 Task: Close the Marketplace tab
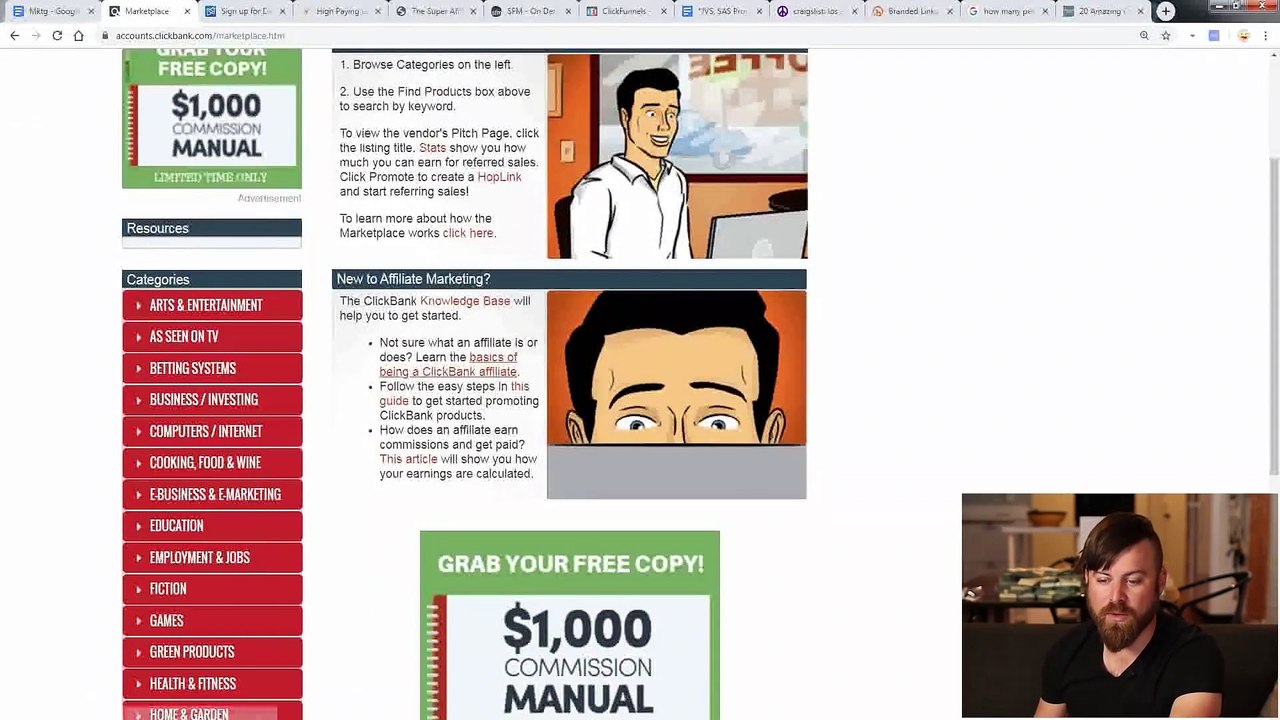point(188,11)
